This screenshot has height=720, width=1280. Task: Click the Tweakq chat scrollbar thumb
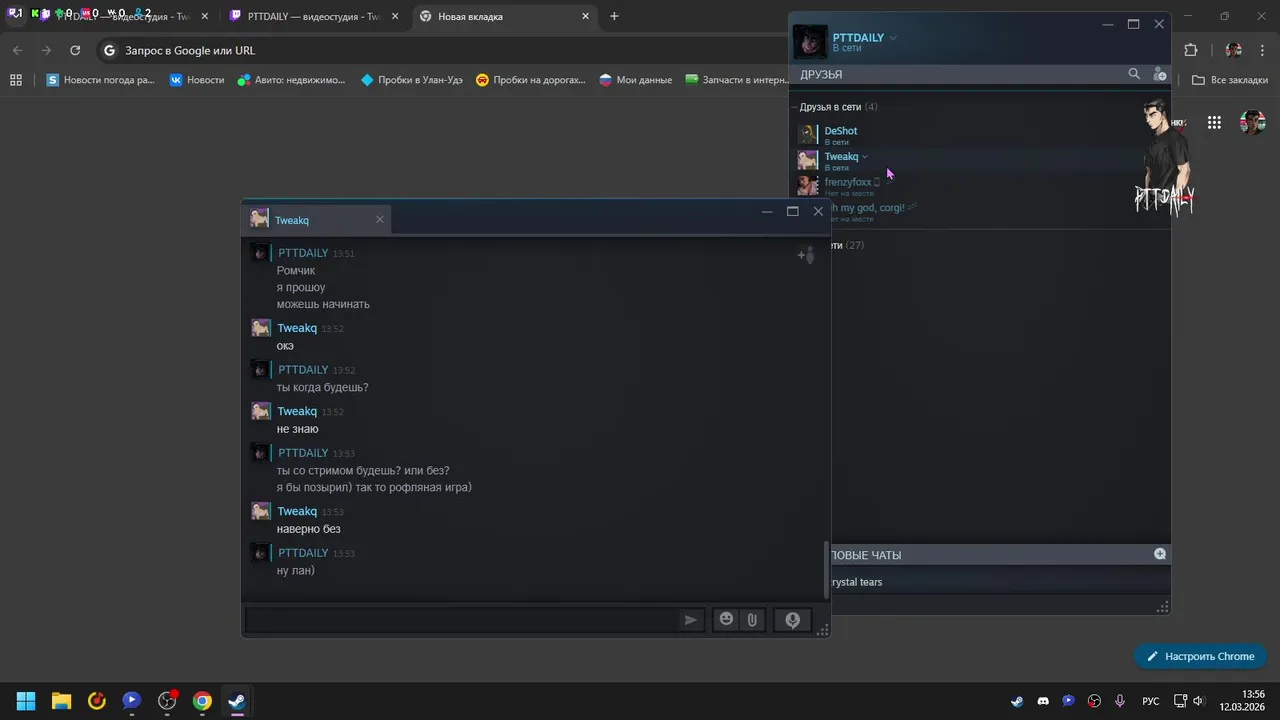pyautogui.click(x=825, y=570)
